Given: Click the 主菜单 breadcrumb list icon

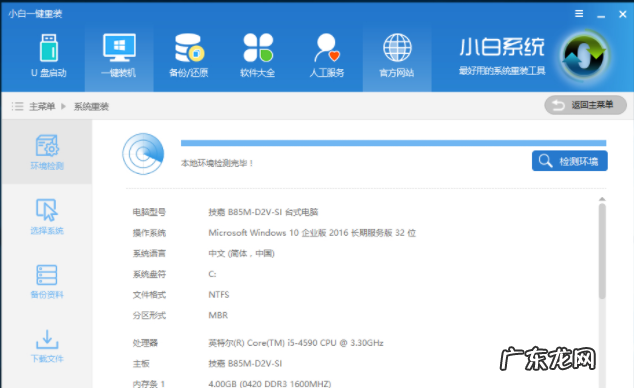Looking at the screenshot, I should point(17,106).
